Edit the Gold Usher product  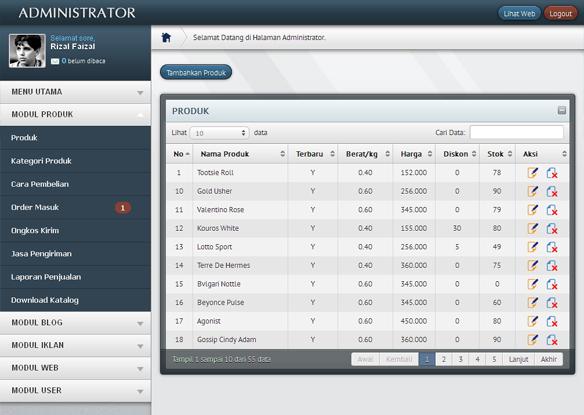coord(533,191)
